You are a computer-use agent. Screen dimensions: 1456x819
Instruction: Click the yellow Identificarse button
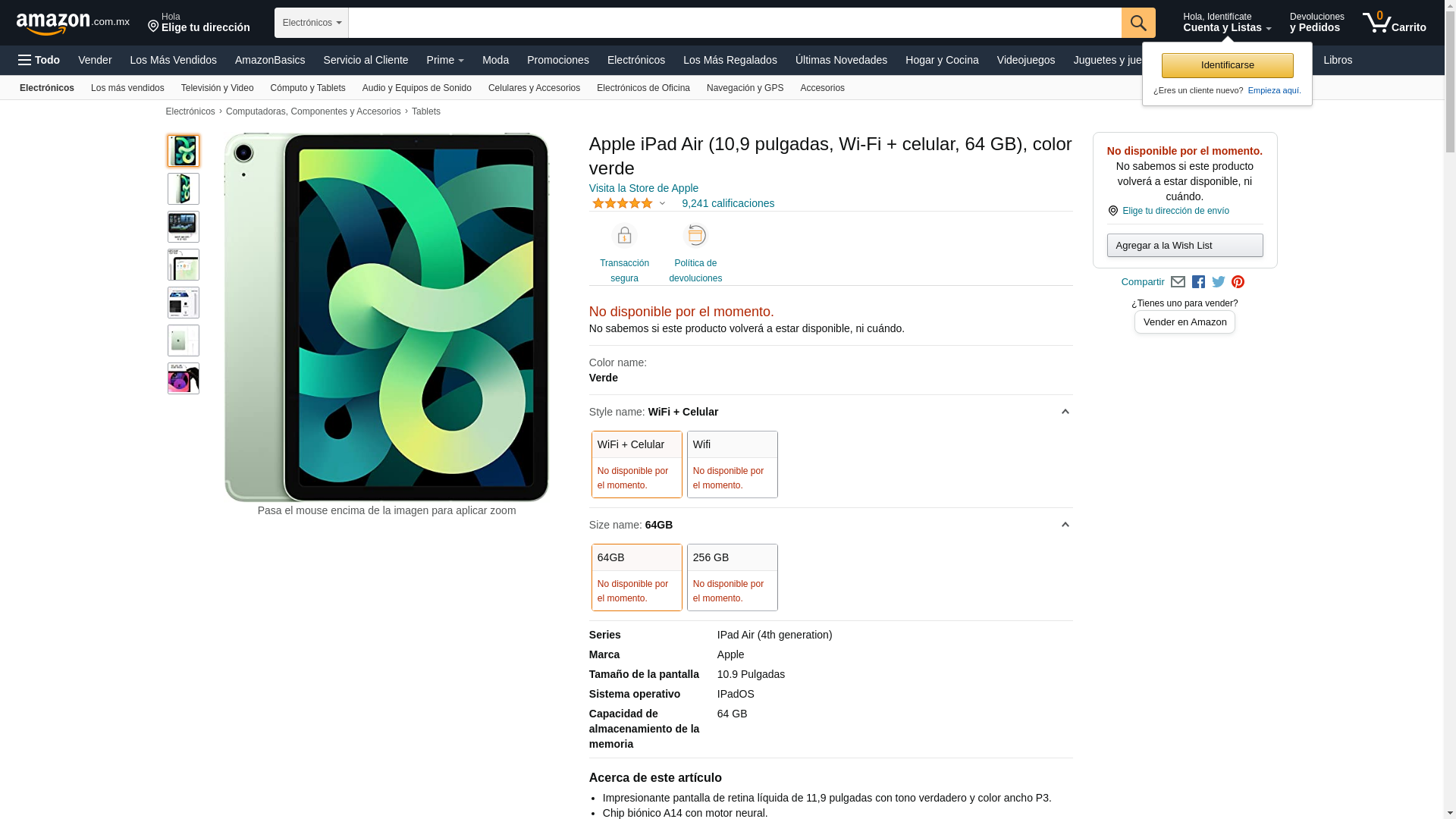[1227, 65]
